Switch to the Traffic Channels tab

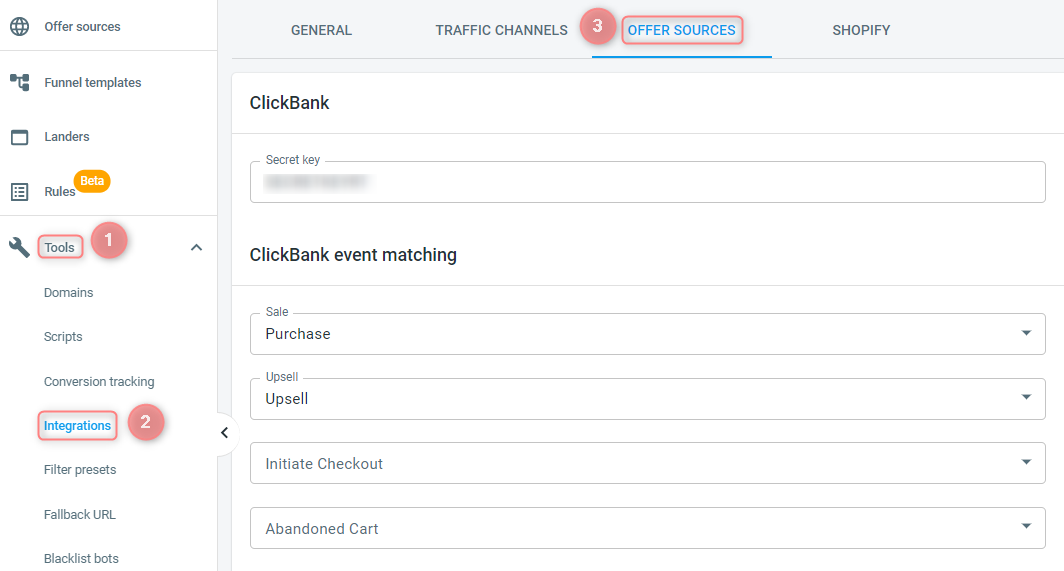pos(501,30)
